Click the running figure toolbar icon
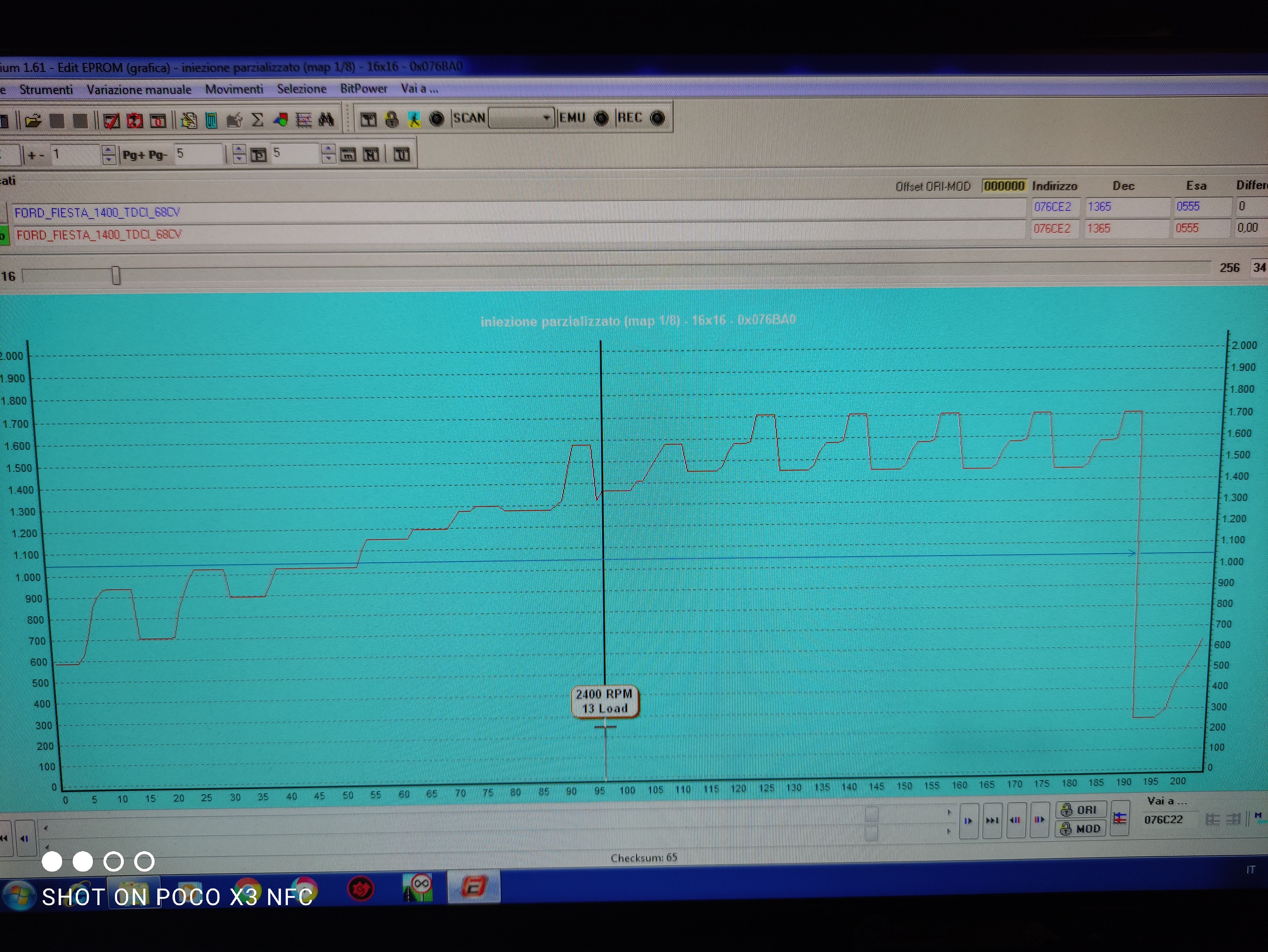 coord(414,119)
